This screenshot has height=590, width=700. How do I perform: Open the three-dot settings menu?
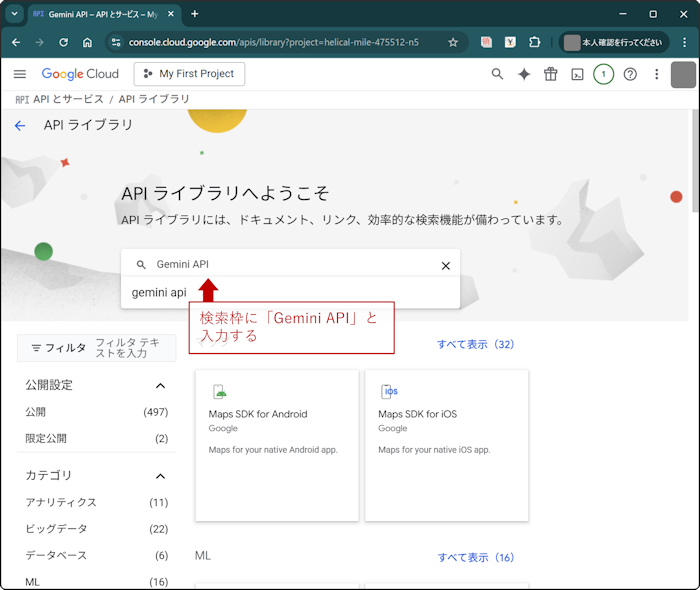coord(656,74)
